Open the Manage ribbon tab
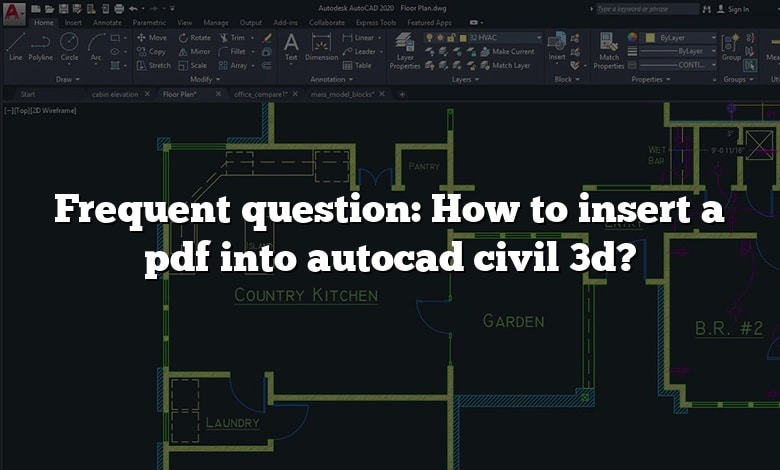The image size is (780, 470). pos(216,22)
